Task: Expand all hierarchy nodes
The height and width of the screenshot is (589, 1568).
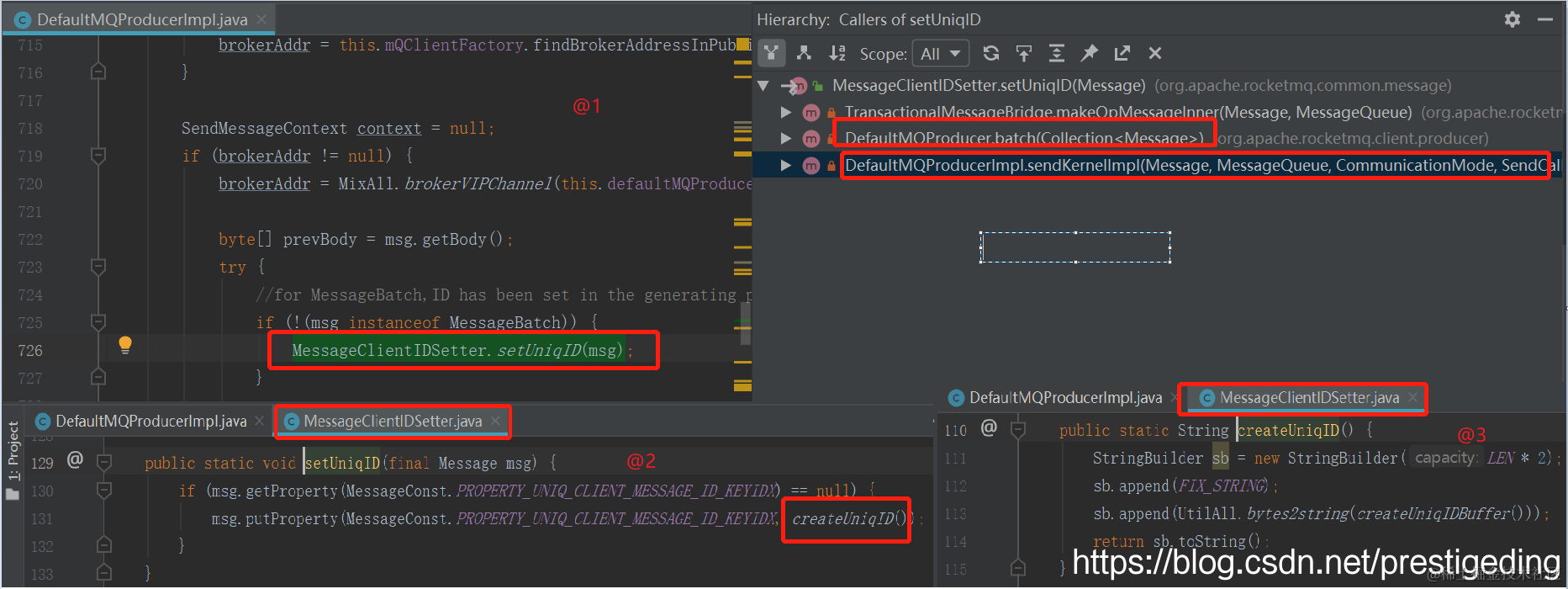Action: 1057,53
